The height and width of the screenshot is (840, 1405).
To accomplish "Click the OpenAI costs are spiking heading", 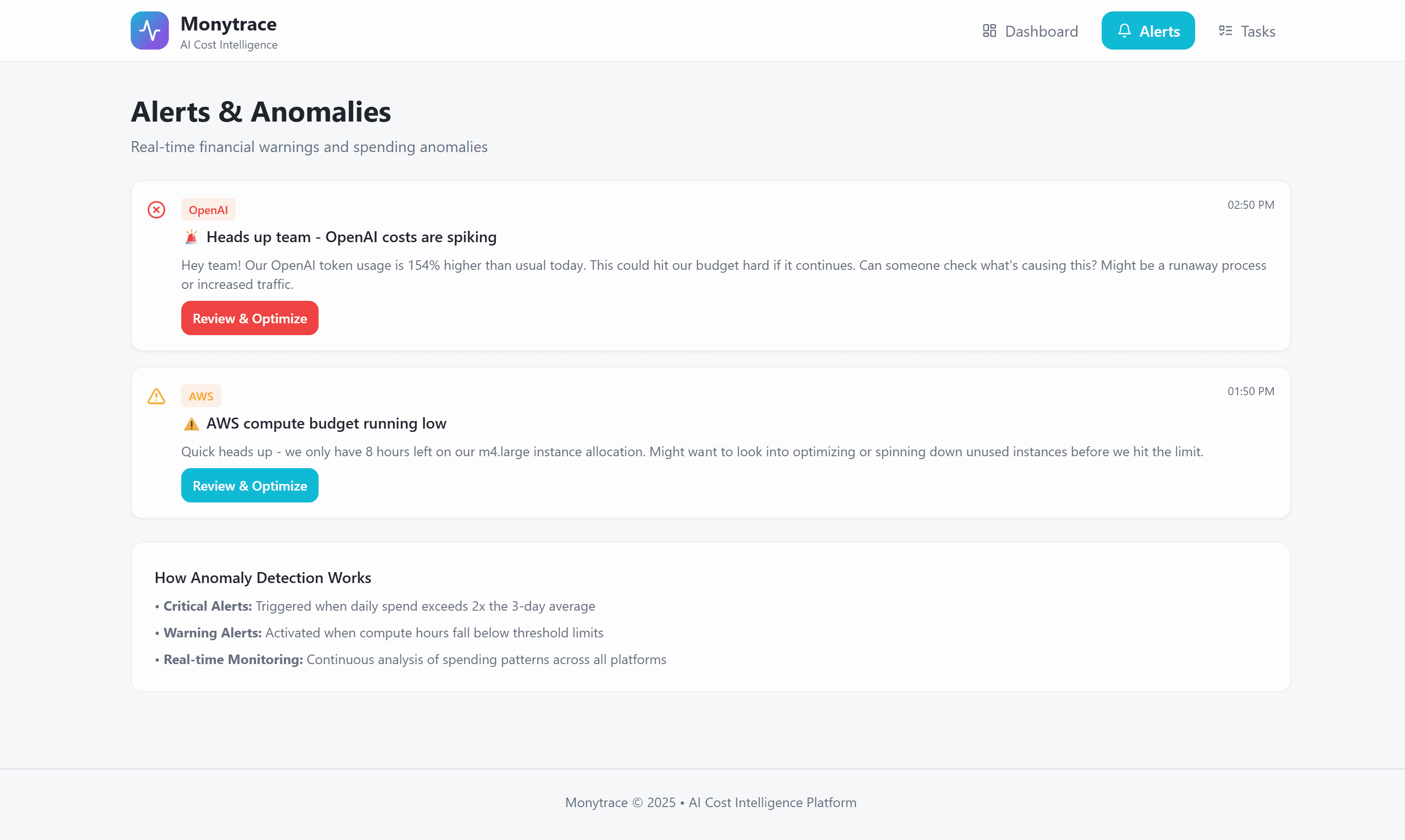I will pyautogui.click(x=351, y=237).
